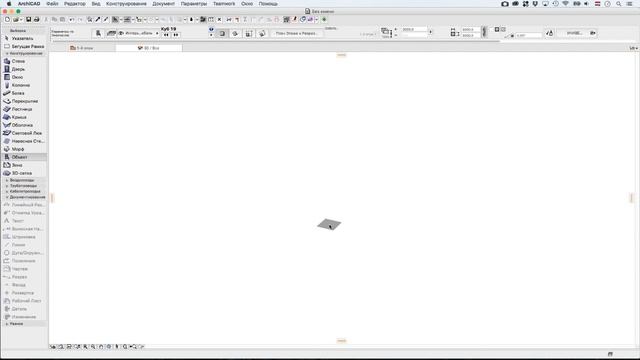Open the layer dropdown Интерьер_объекты
This screenshot has width=640, height=360.
point(139,33)
